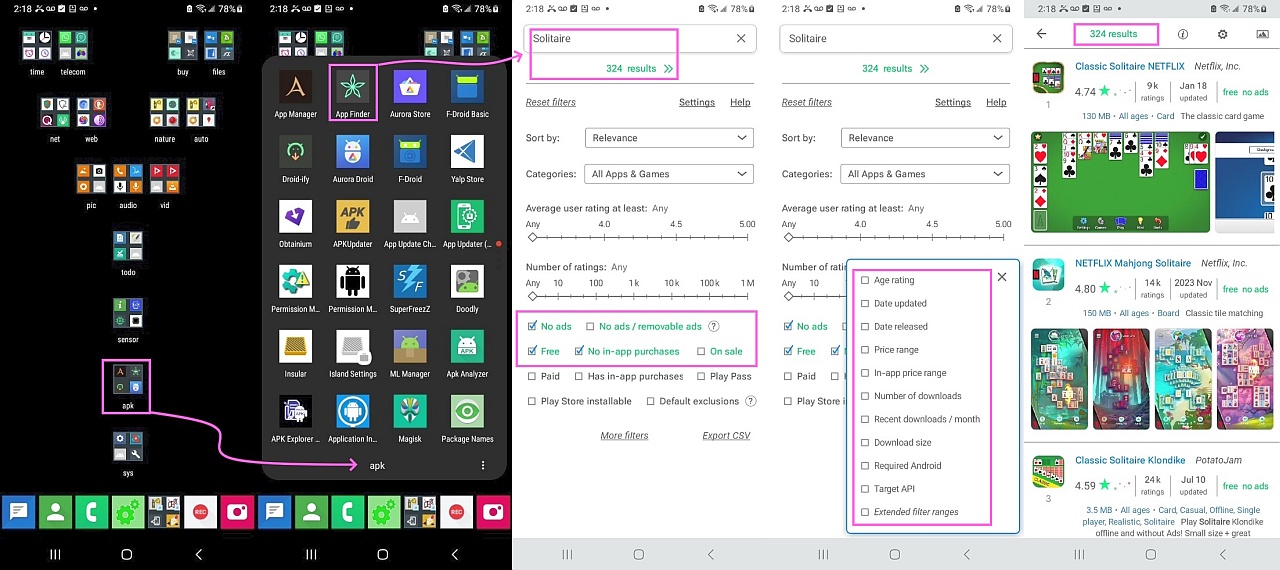This screenshot has width=1280, height=570.
Task: Check 'Has in-app purchases' filter
Action: [x=580, y=376]
